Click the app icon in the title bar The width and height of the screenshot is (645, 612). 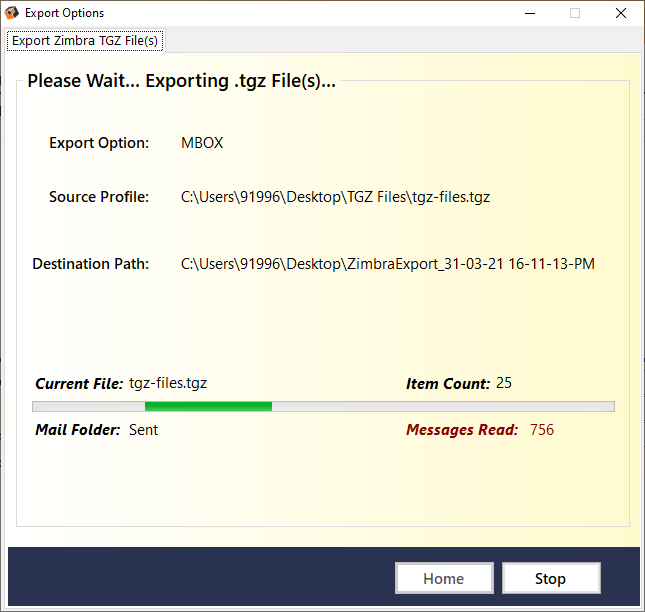click(x=12, y=13)
